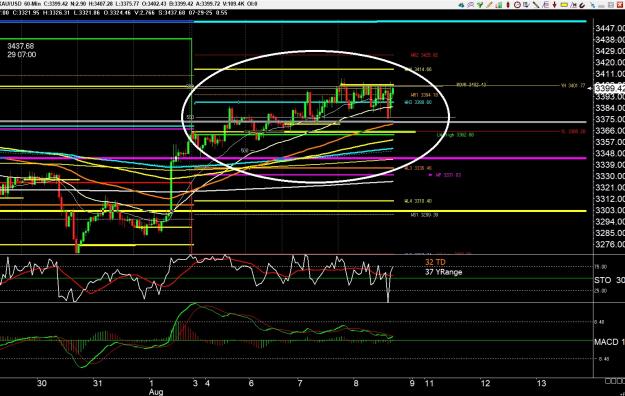This screenshot has height=396, width=625.
Task: Click the red down arrow icon
Action: pyautogui.click(x=554, y=5)
